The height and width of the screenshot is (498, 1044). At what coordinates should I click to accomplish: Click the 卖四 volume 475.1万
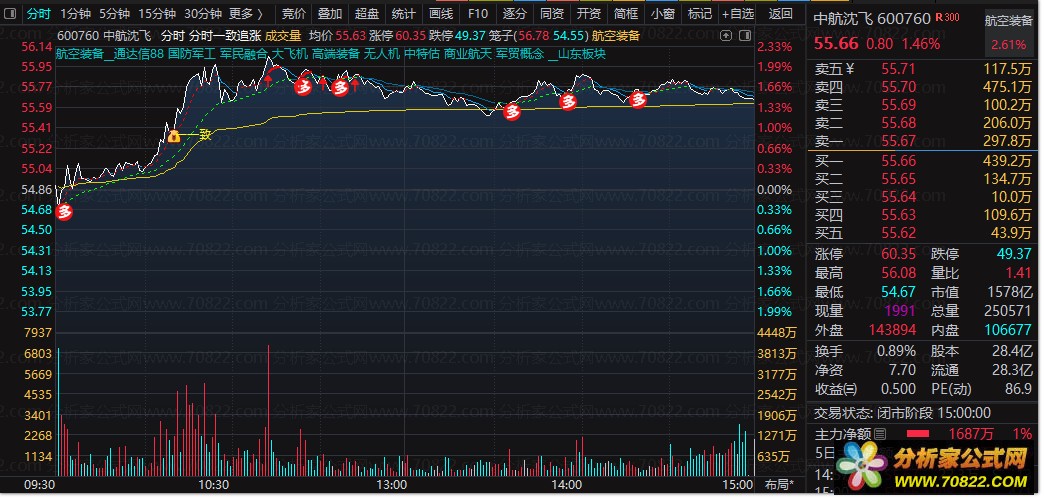coord(1007,87)
